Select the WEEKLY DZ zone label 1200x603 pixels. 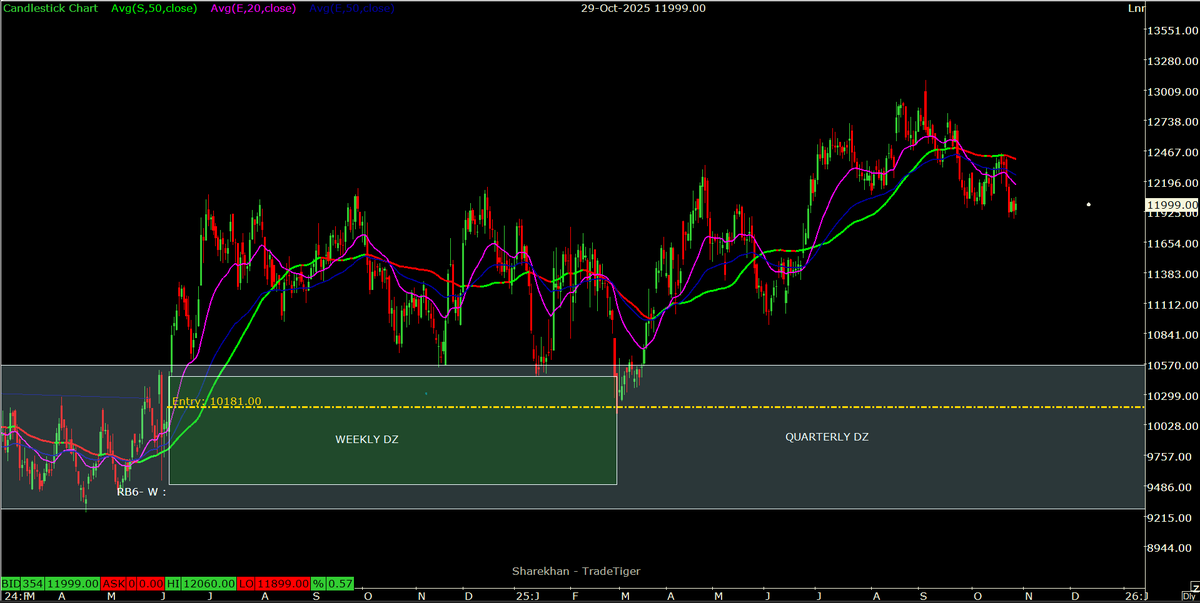coord(367,439)
